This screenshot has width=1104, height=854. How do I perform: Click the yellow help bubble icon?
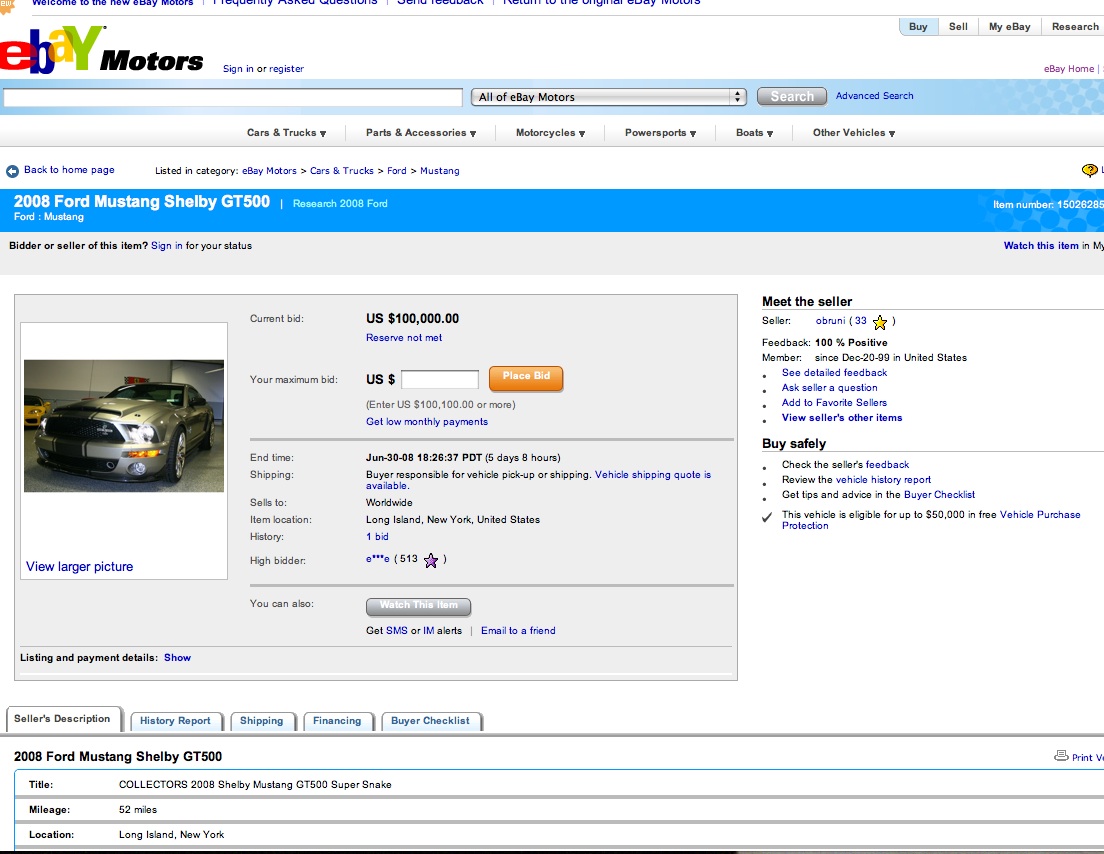click(1089, 171)
